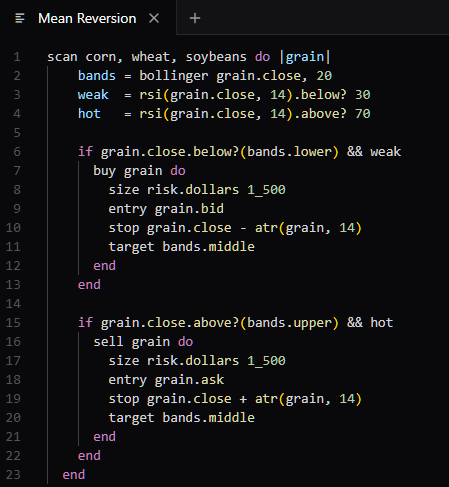
Task: Click the 'weak' variable on line 3
Action: click(93, 95)
